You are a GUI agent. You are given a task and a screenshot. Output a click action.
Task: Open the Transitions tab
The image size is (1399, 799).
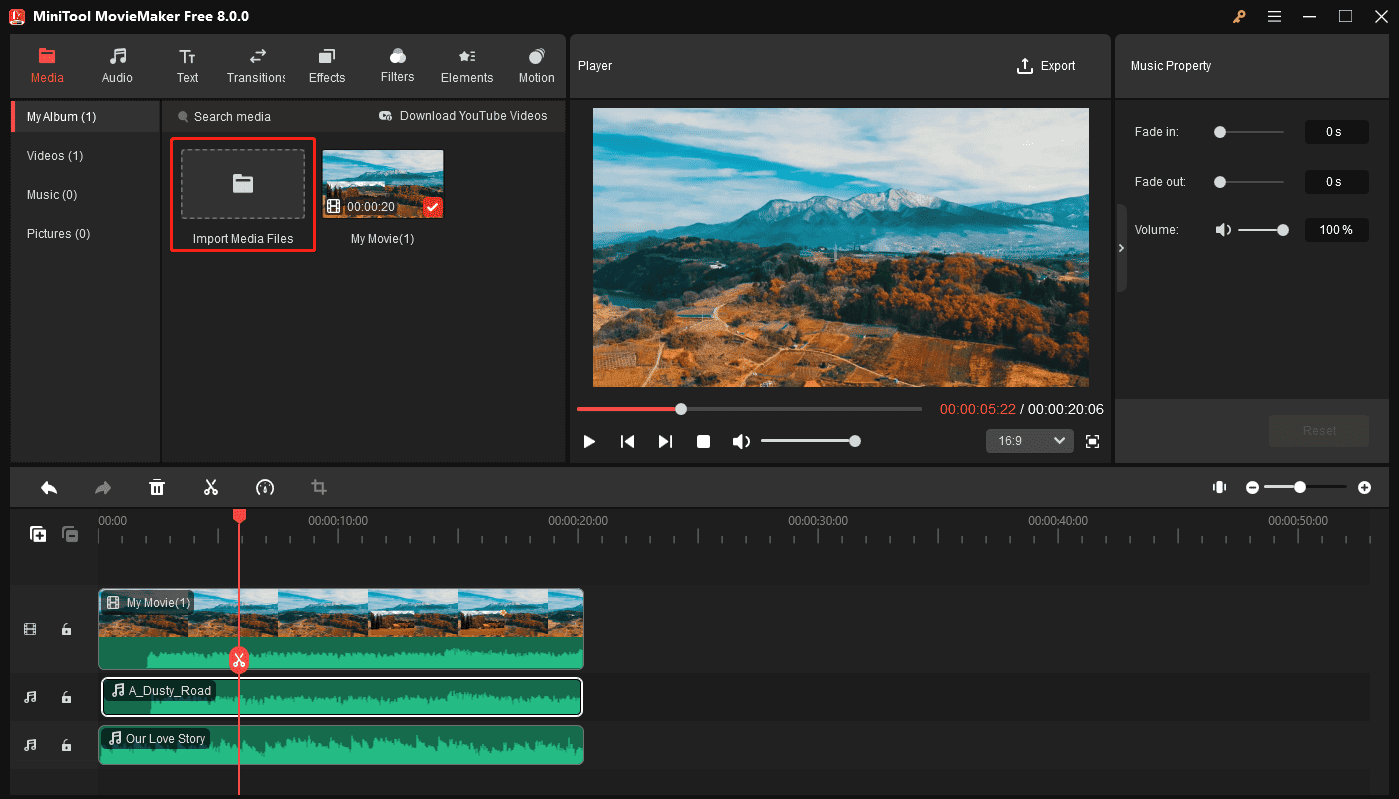(x=257, y=66)
